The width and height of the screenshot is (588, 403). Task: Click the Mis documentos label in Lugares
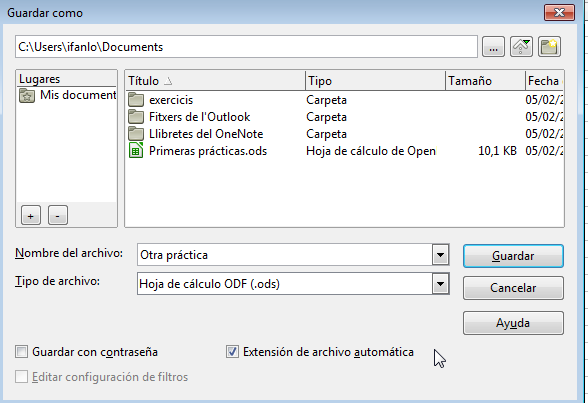pyautogui.click(x=78, y=95)
